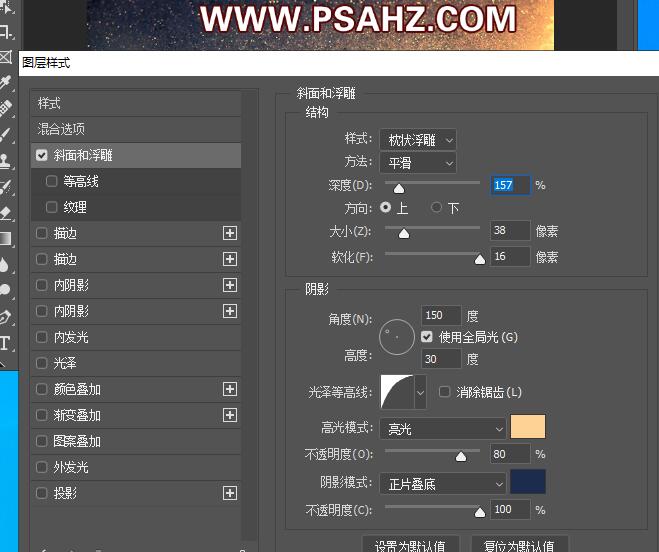The image size is (659, 552).
Task: Select the Eraser tool
Action: tap(6, 213)
